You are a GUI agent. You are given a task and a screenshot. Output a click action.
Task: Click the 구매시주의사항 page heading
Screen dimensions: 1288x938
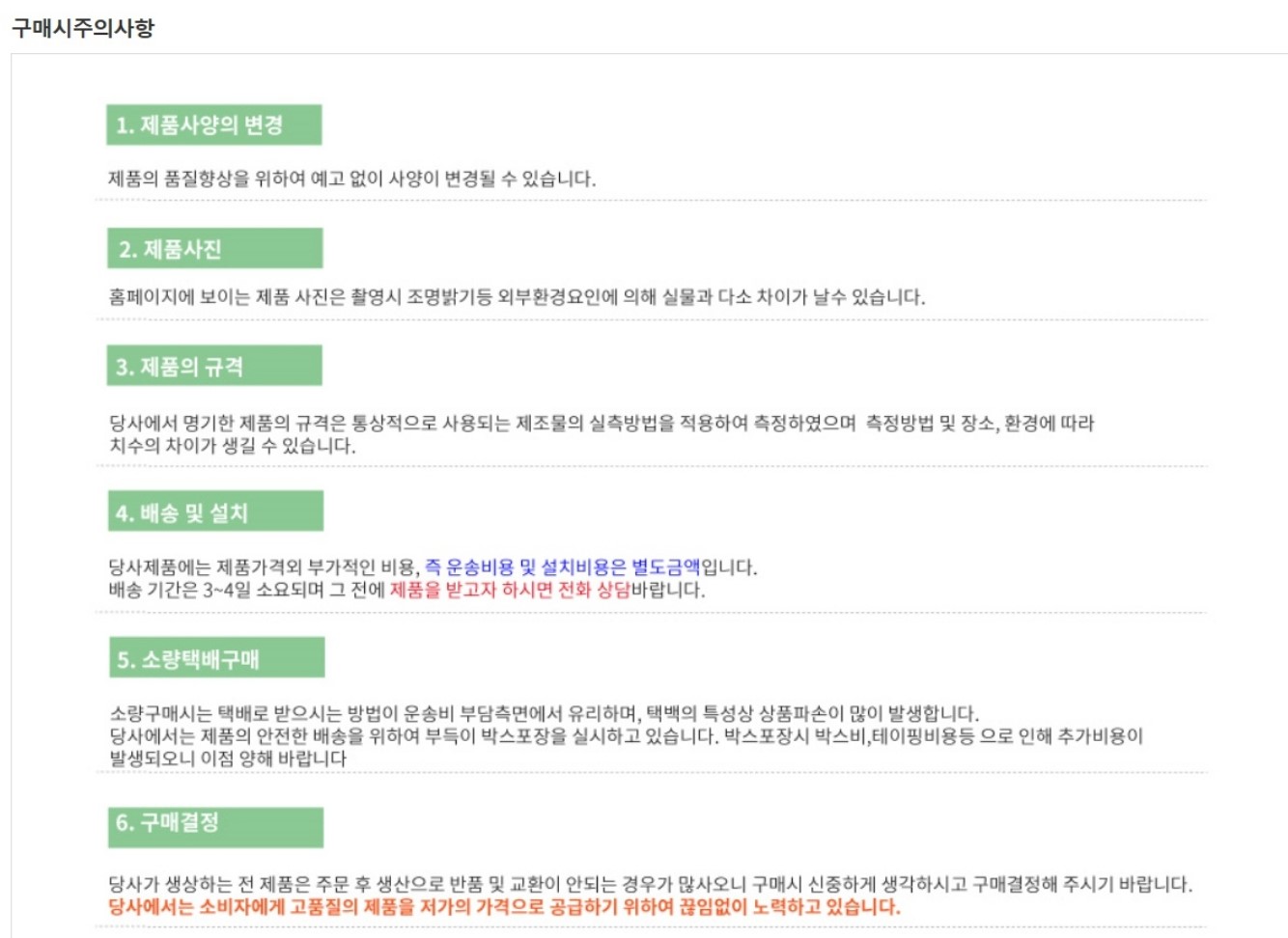83,28
